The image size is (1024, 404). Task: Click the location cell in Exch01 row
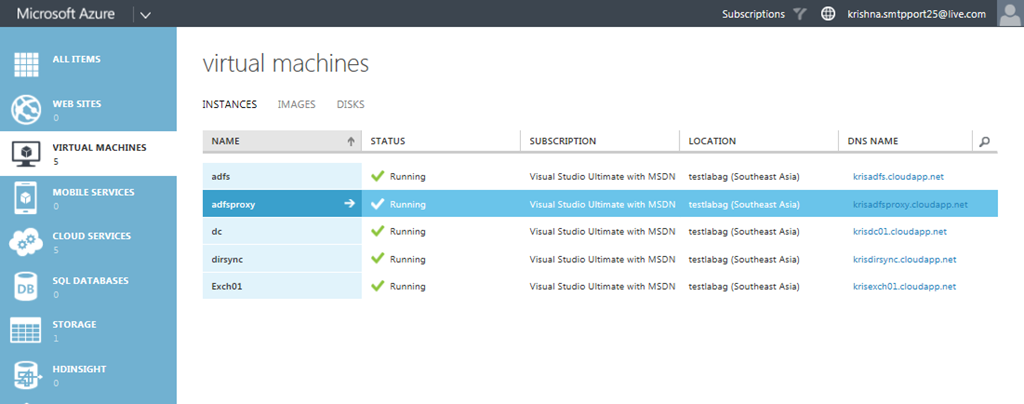coord(744,287)
